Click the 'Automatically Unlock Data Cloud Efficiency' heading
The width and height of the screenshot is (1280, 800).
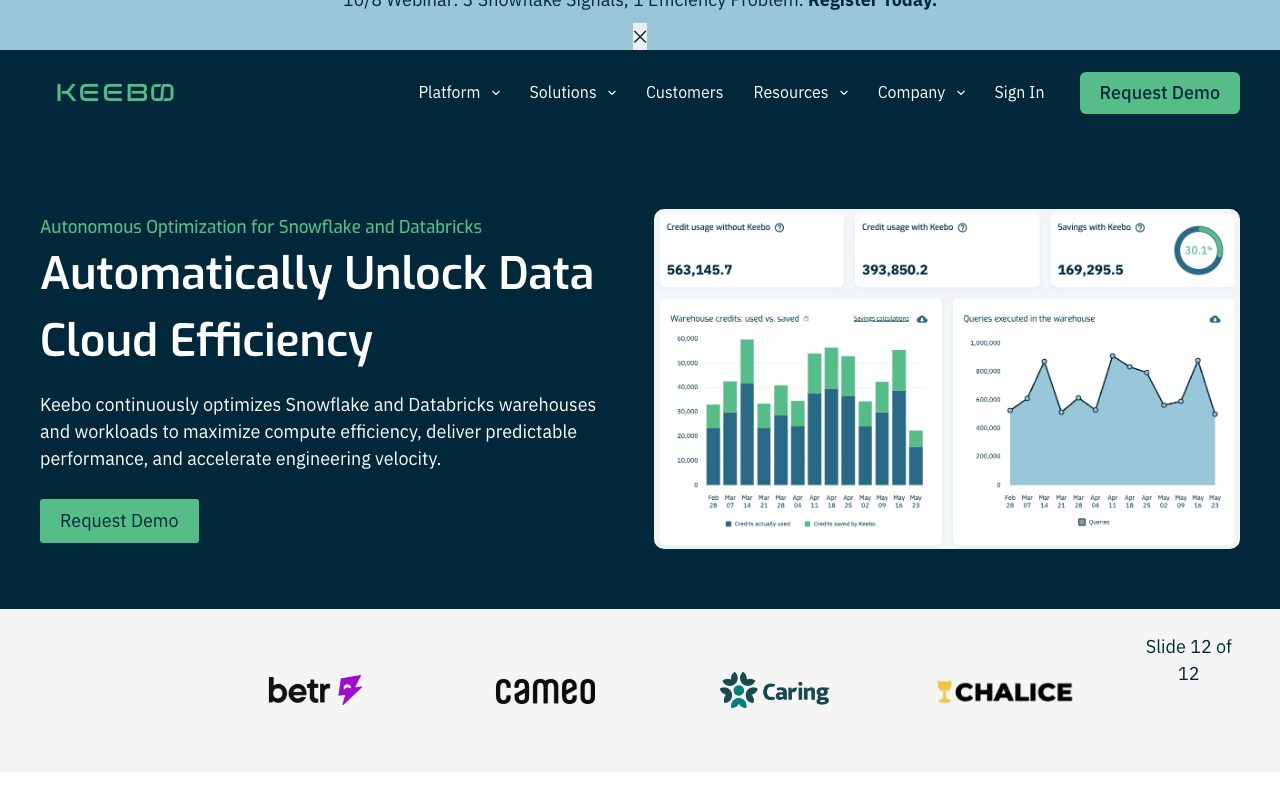coord(317,306)
